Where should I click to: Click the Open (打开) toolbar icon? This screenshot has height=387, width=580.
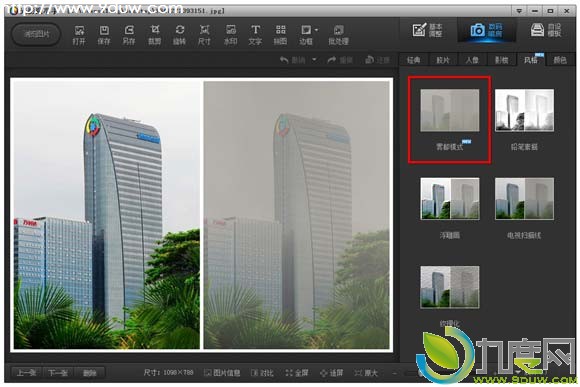click(79, 35)
